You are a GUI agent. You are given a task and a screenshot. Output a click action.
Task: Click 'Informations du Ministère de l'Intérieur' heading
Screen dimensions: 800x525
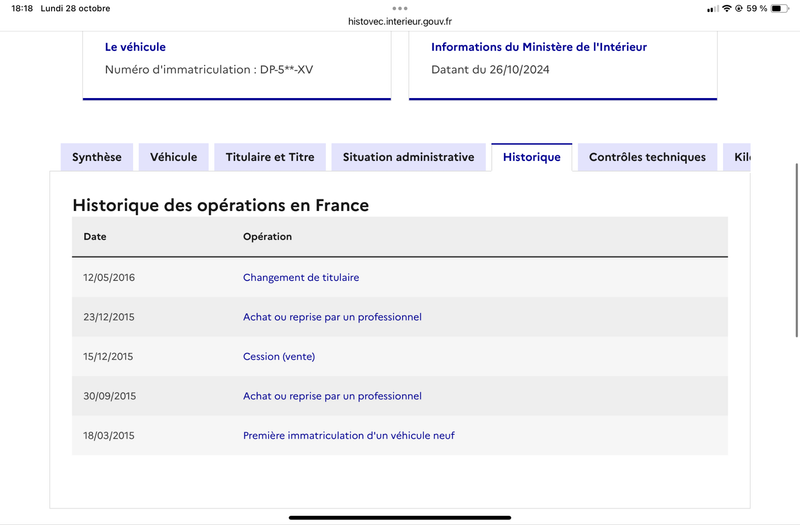pyautogui.click(x=539, y=47)
